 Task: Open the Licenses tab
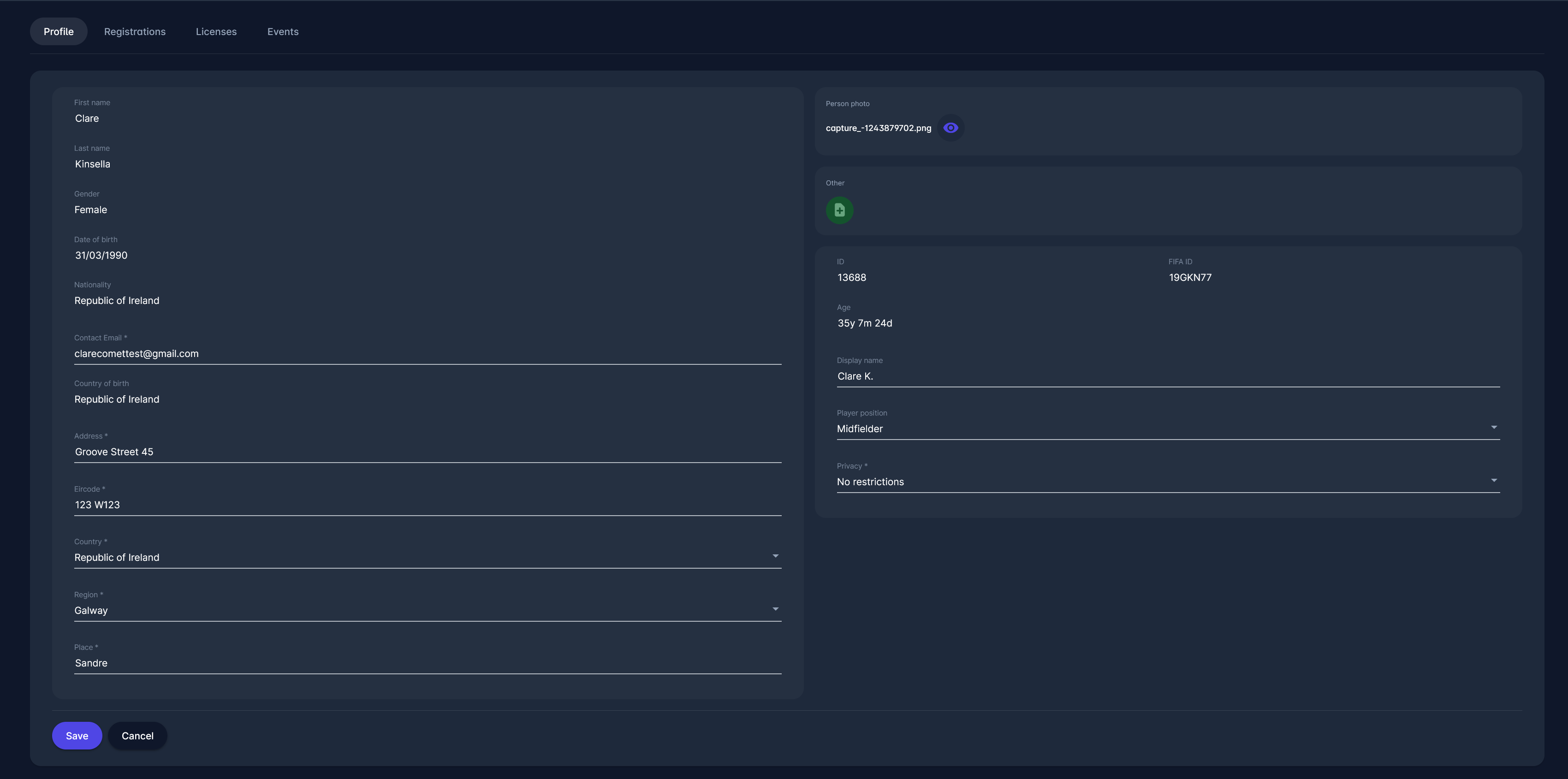(x=216, y=32)
